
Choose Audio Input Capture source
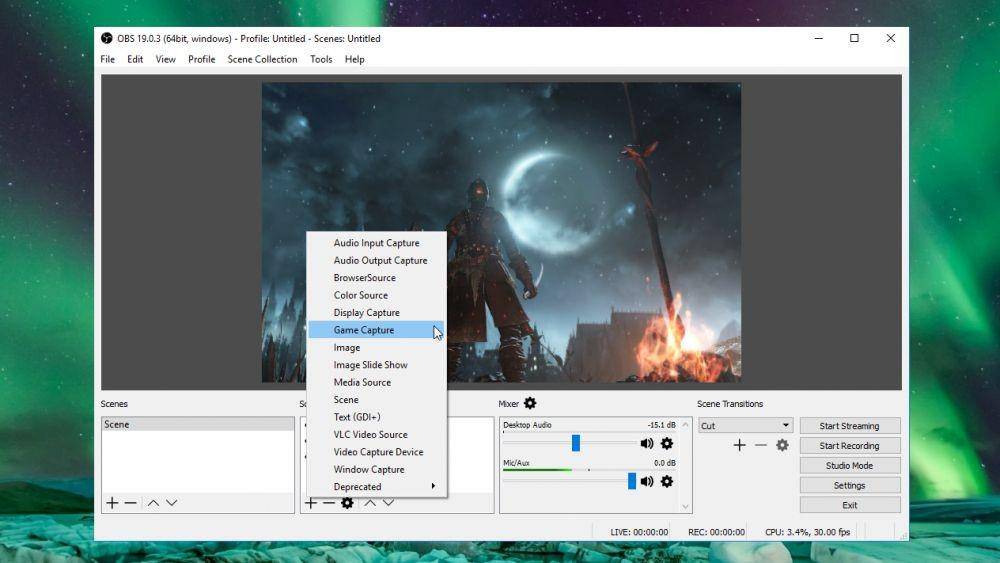(376, 243)
